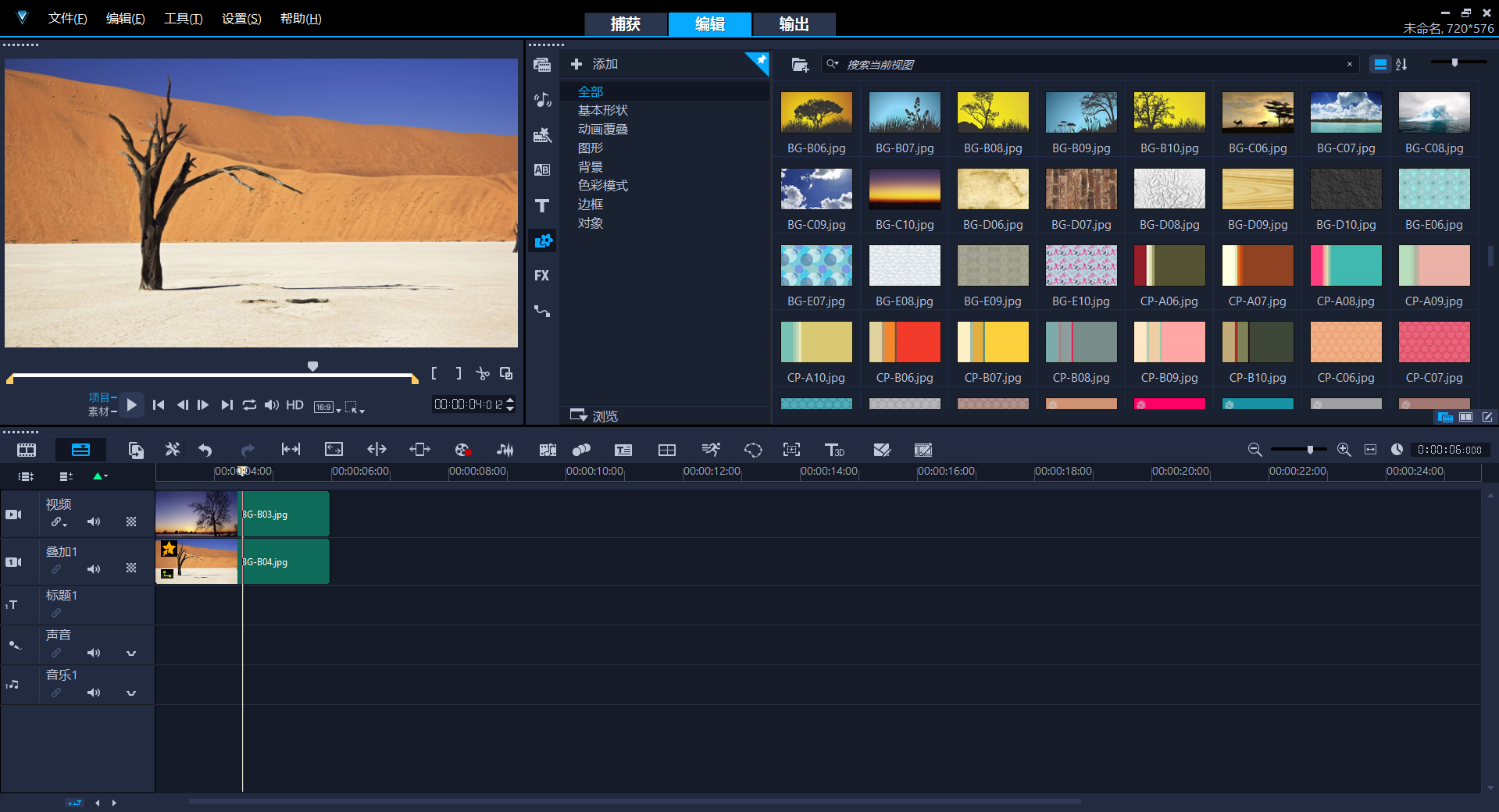Click the 浏览 browse button
Viewport: 1499px width, 812px height.
tap(594, 415)
